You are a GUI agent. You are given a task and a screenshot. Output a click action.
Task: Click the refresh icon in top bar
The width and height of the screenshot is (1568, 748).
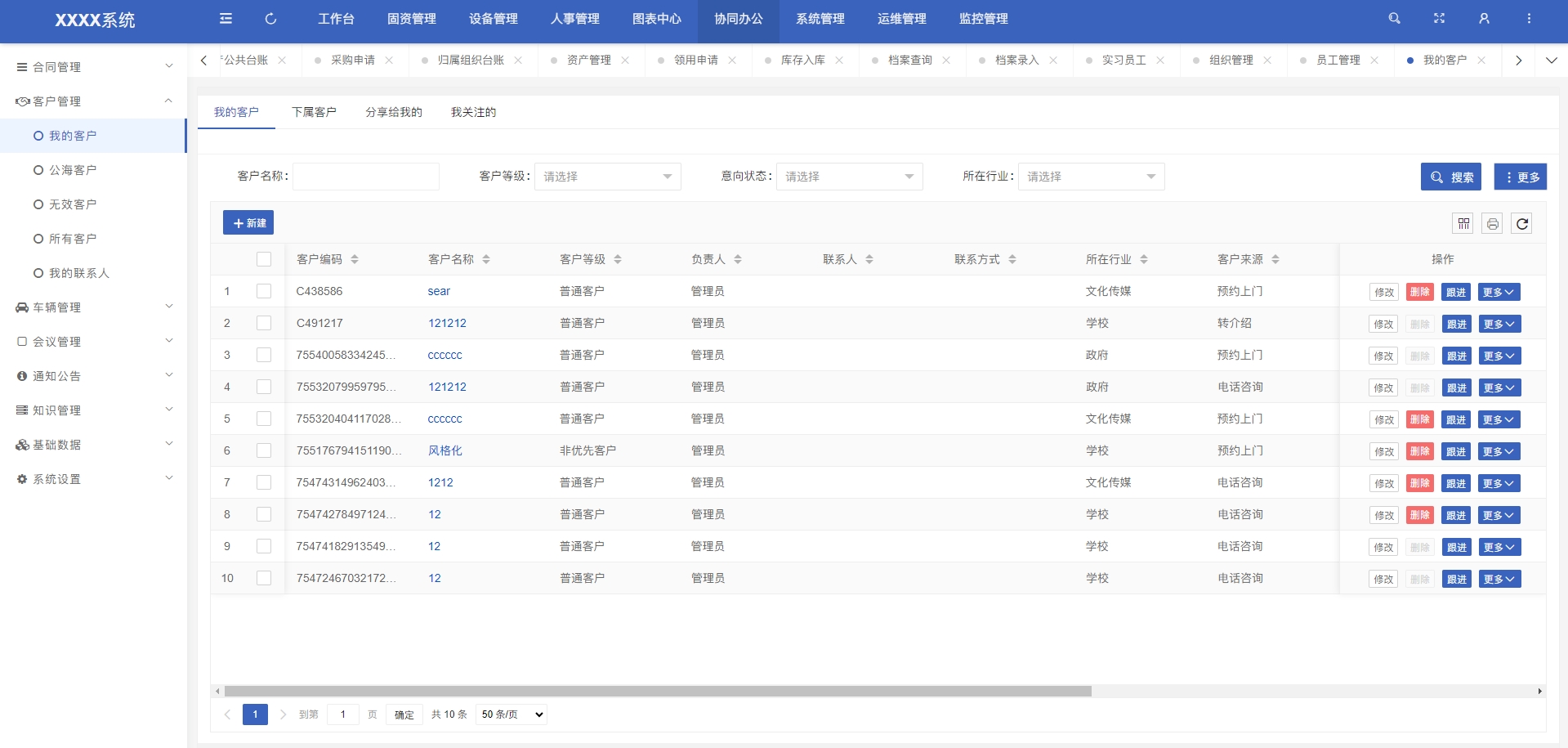[271, 19]
